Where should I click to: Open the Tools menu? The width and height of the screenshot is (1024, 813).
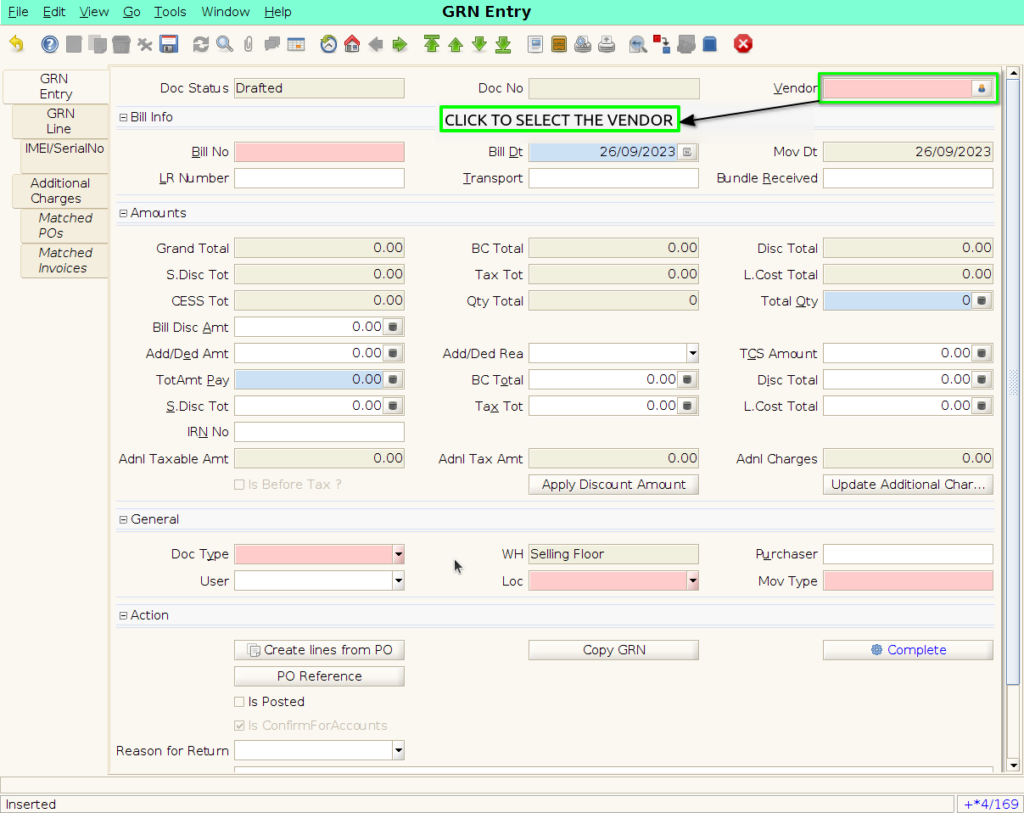(x=170, y=12)
